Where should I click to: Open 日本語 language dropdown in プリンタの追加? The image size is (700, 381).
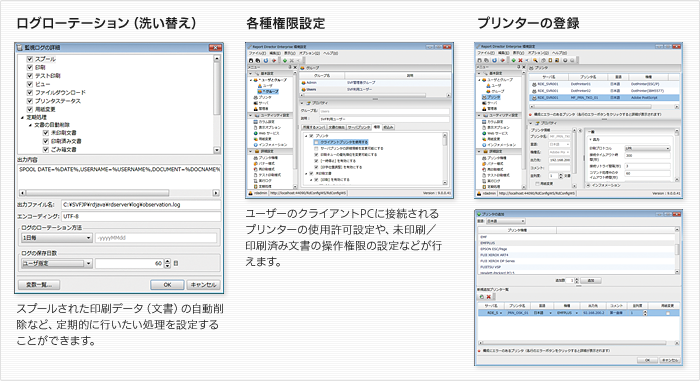505,221
